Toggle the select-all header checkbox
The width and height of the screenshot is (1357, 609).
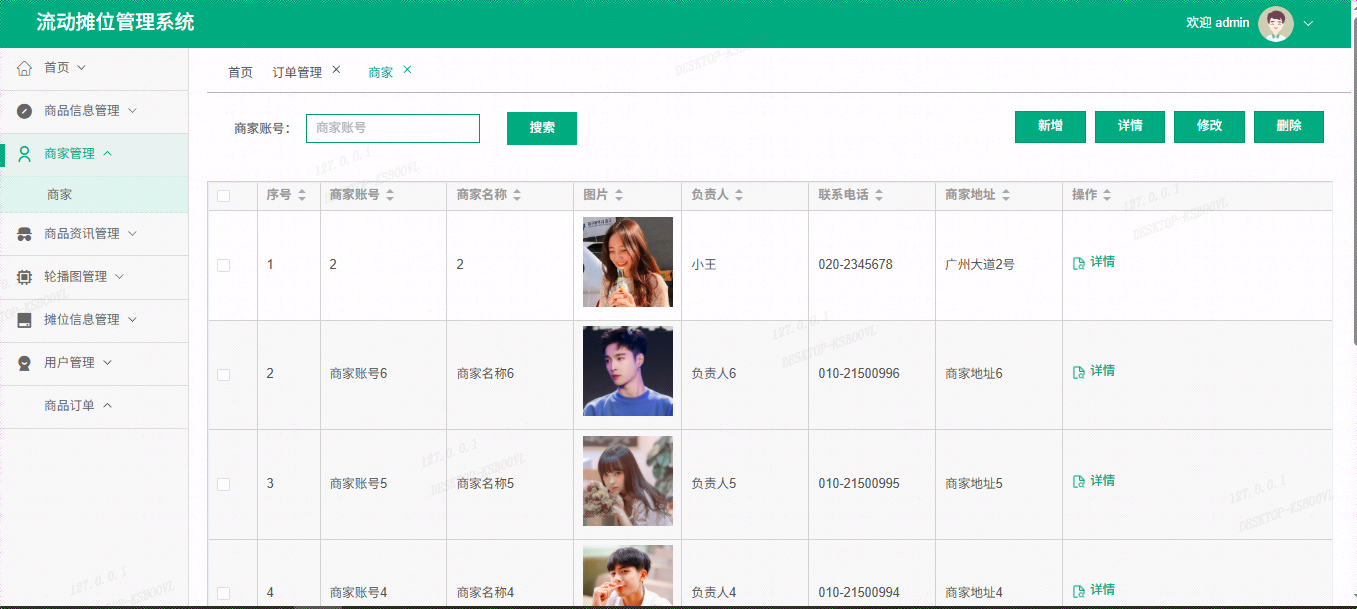224,196
